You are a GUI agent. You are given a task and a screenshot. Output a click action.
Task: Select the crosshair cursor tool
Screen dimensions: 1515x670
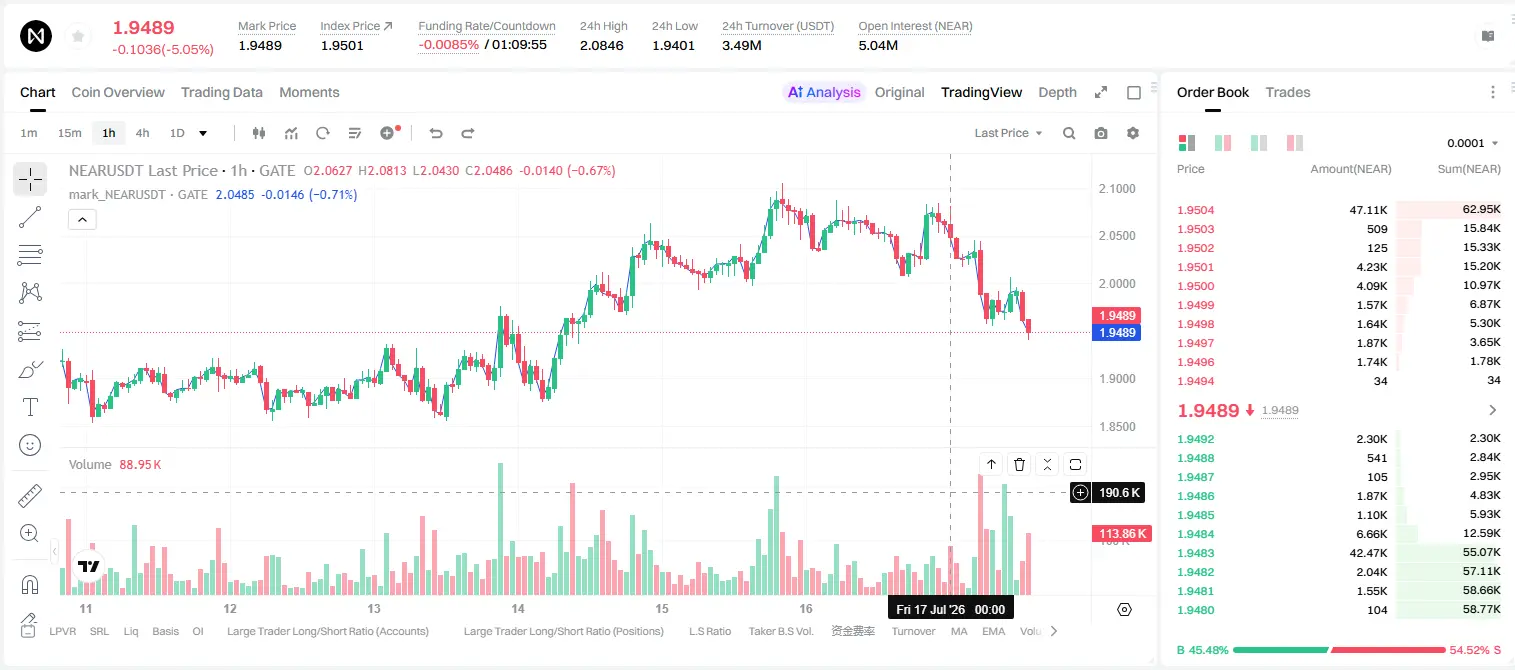coord(30,179)
